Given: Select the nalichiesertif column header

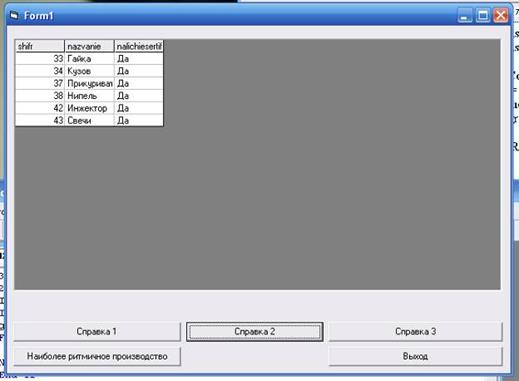Looking at the screenshot, I should tap(139, 46).
